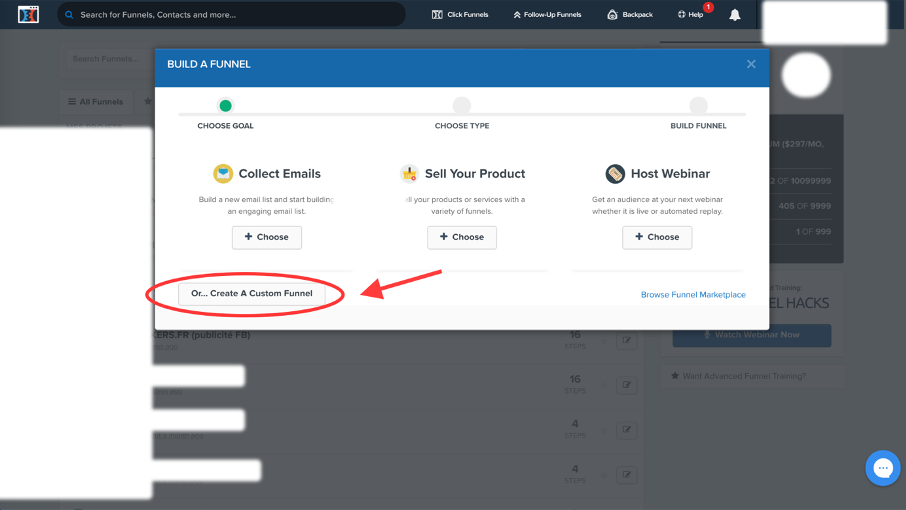Image resolution: width=906 pixels, height=510 pixels.
Task: Edit the first 16-step funnel row
Action: pyautogui.click(x=626, y=340)
